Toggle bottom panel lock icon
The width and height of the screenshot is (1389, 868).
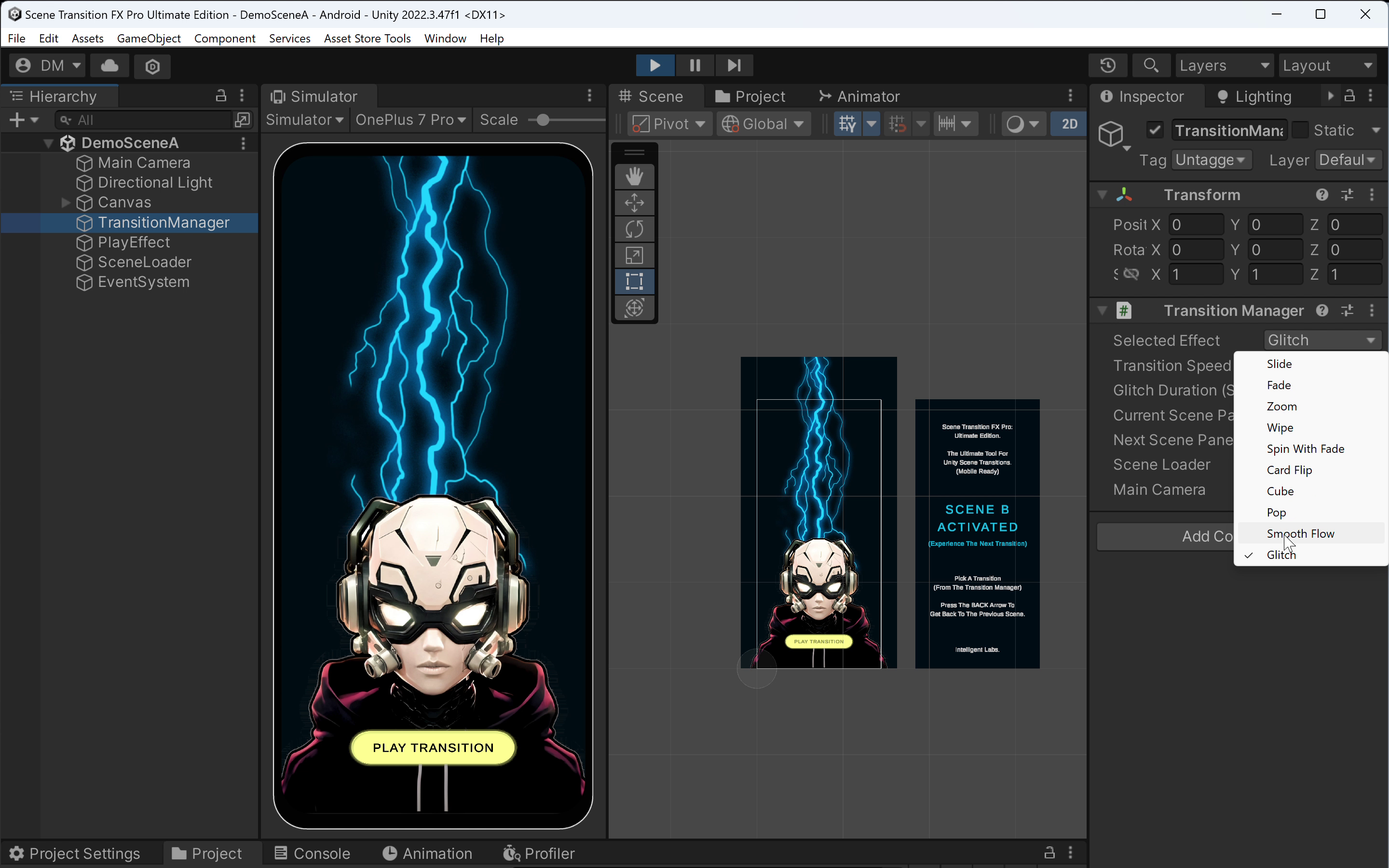pos(1049,853)
